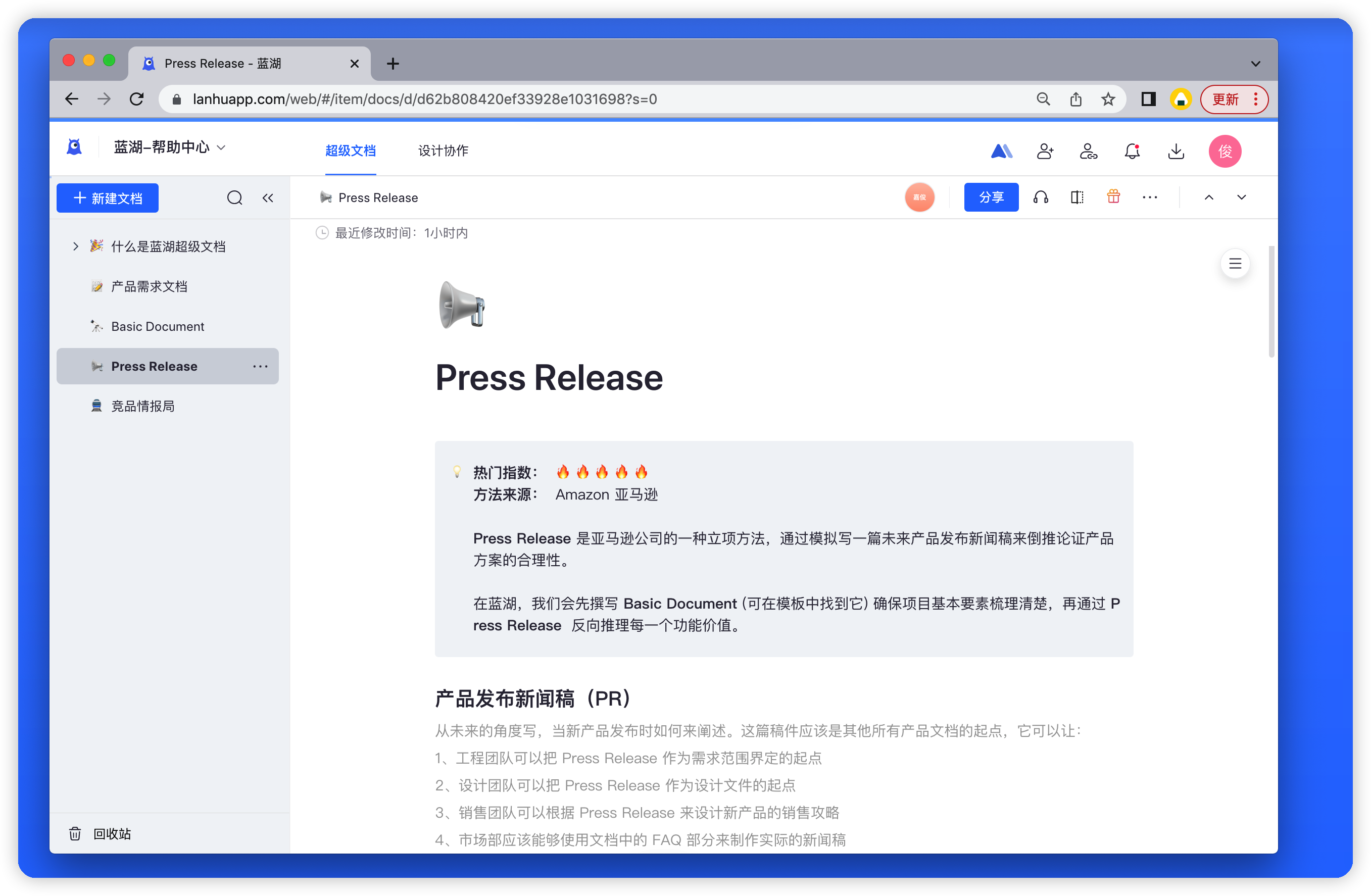The height and width of the screenshot is (896, 1371).
Task: Reload the current page
Action: [136, 99]
